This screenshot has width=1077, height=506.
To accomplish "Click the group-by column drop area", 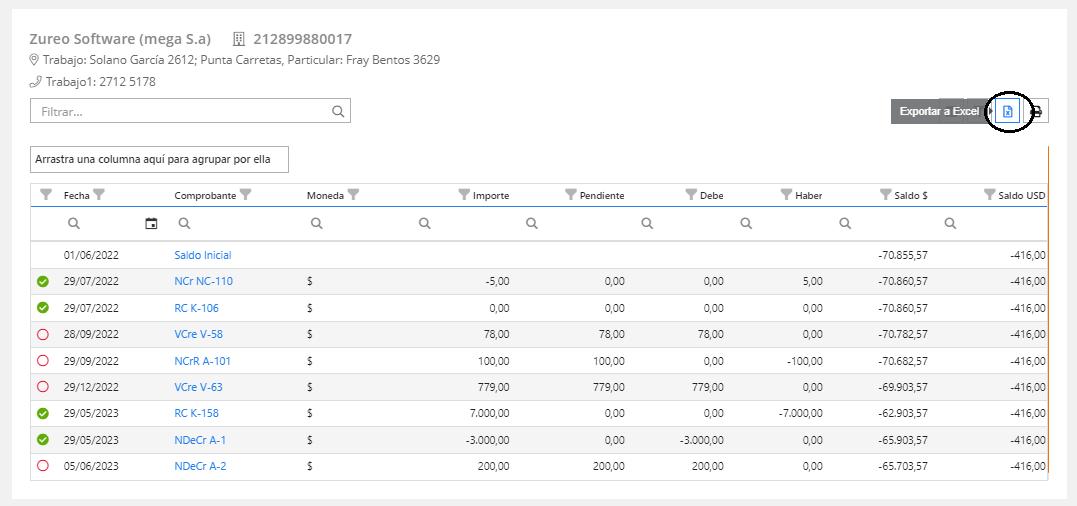I will point(159,160).
